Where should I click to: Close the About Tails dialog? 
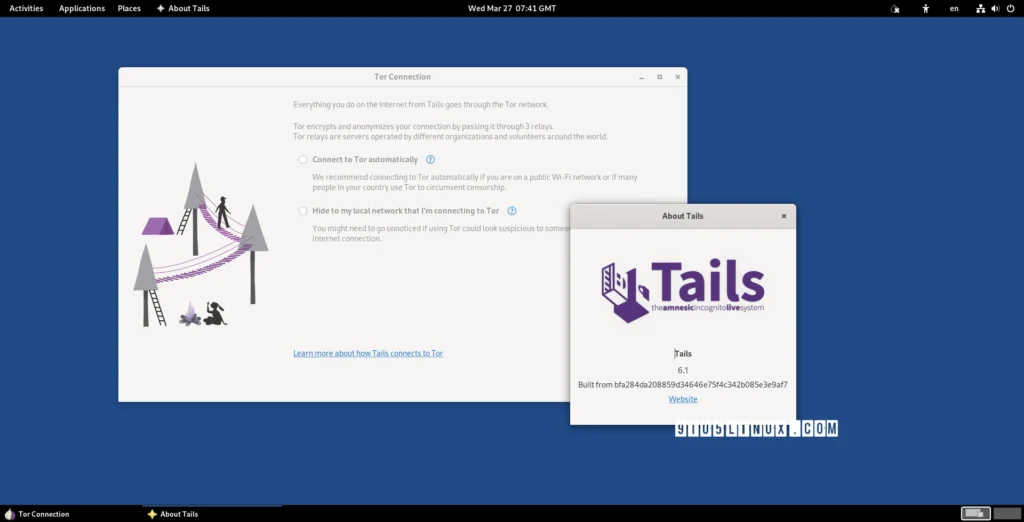[784, 216]
